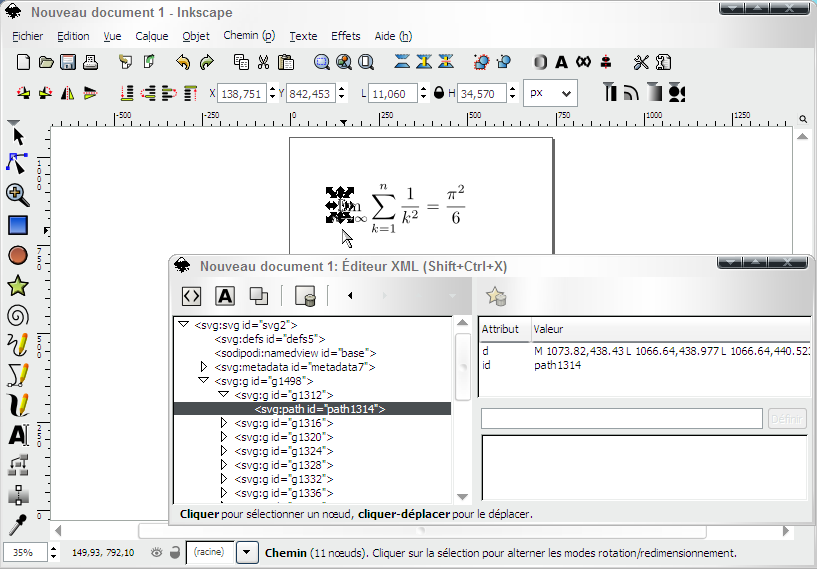This screenshot has width=817, height=569.
Task: Expand the svg:g g1316 node
Action: pos(224,423)
